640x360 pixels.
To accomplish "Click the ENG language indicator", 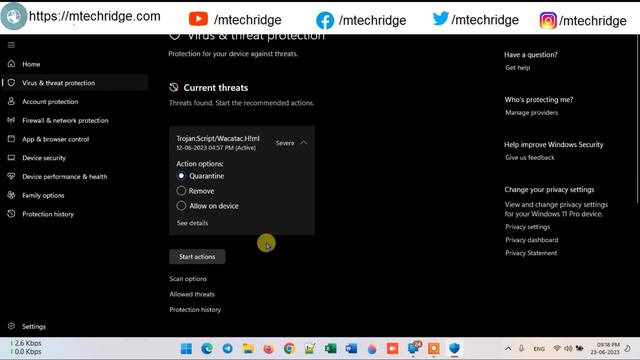I will click(539, 349).
